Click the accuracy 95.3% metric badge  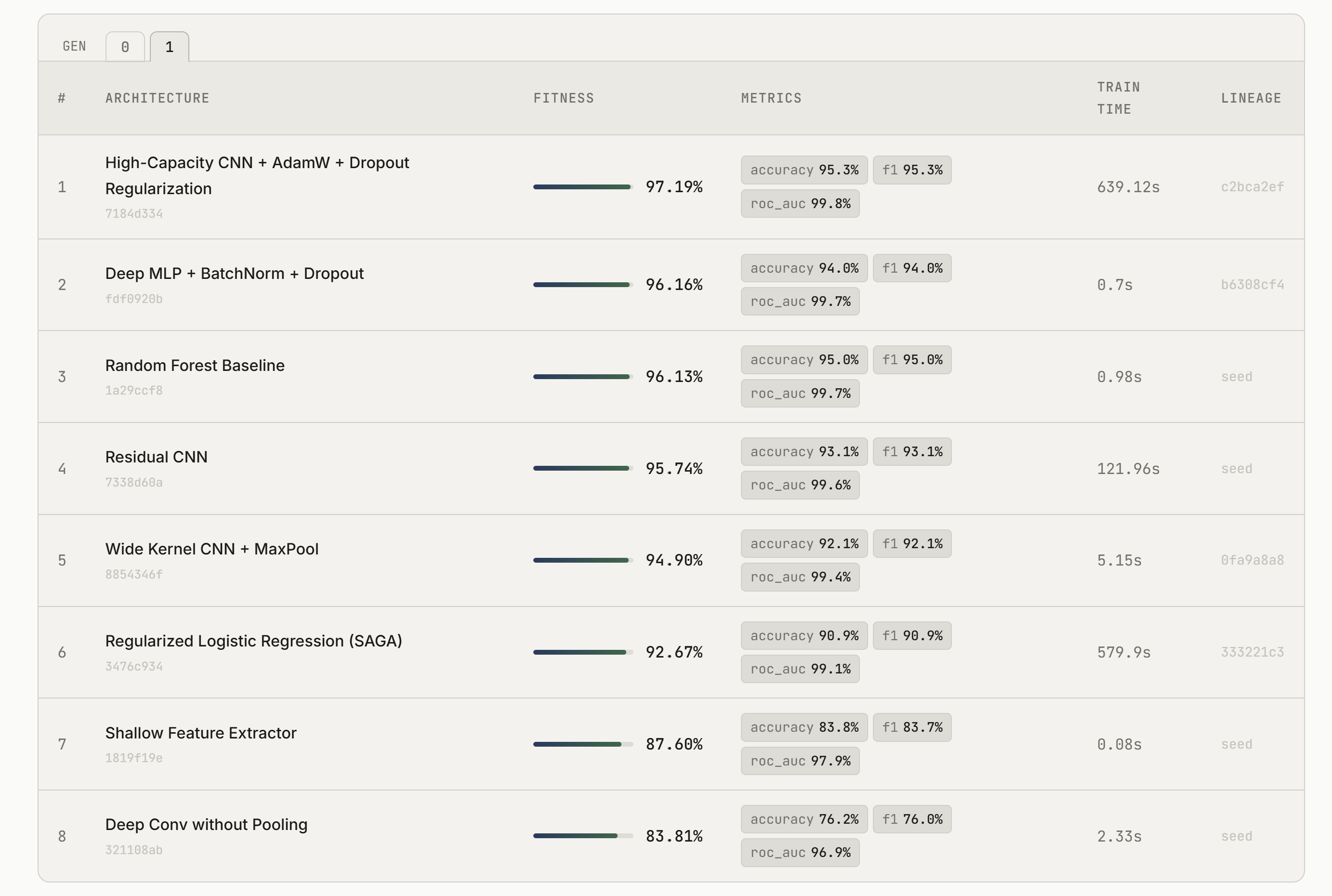(x=804, y=170)
